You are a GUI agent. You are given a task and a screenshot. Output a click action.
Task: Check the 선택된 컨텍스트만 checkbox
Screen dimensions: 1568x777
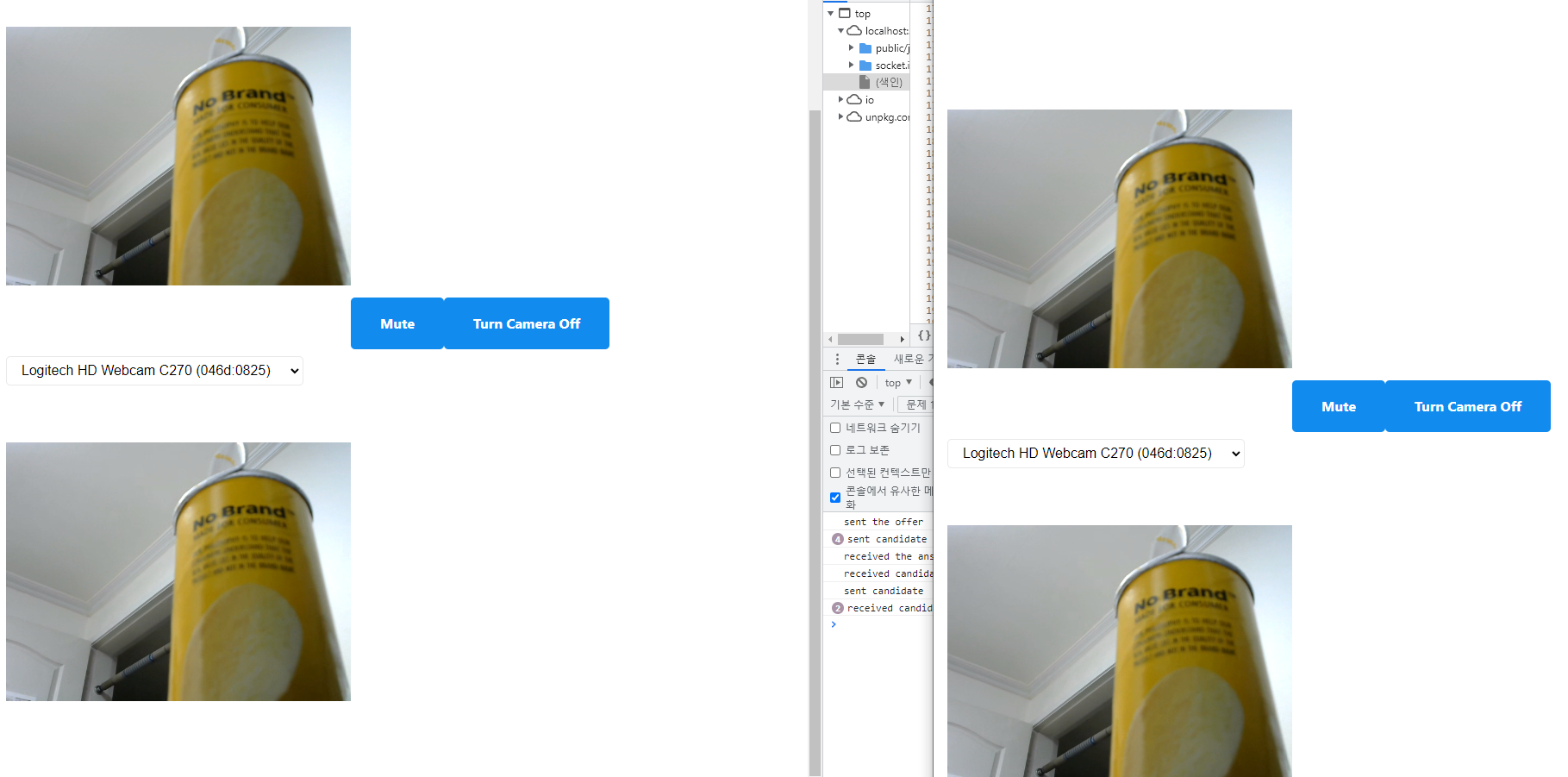tap(835, 473)
